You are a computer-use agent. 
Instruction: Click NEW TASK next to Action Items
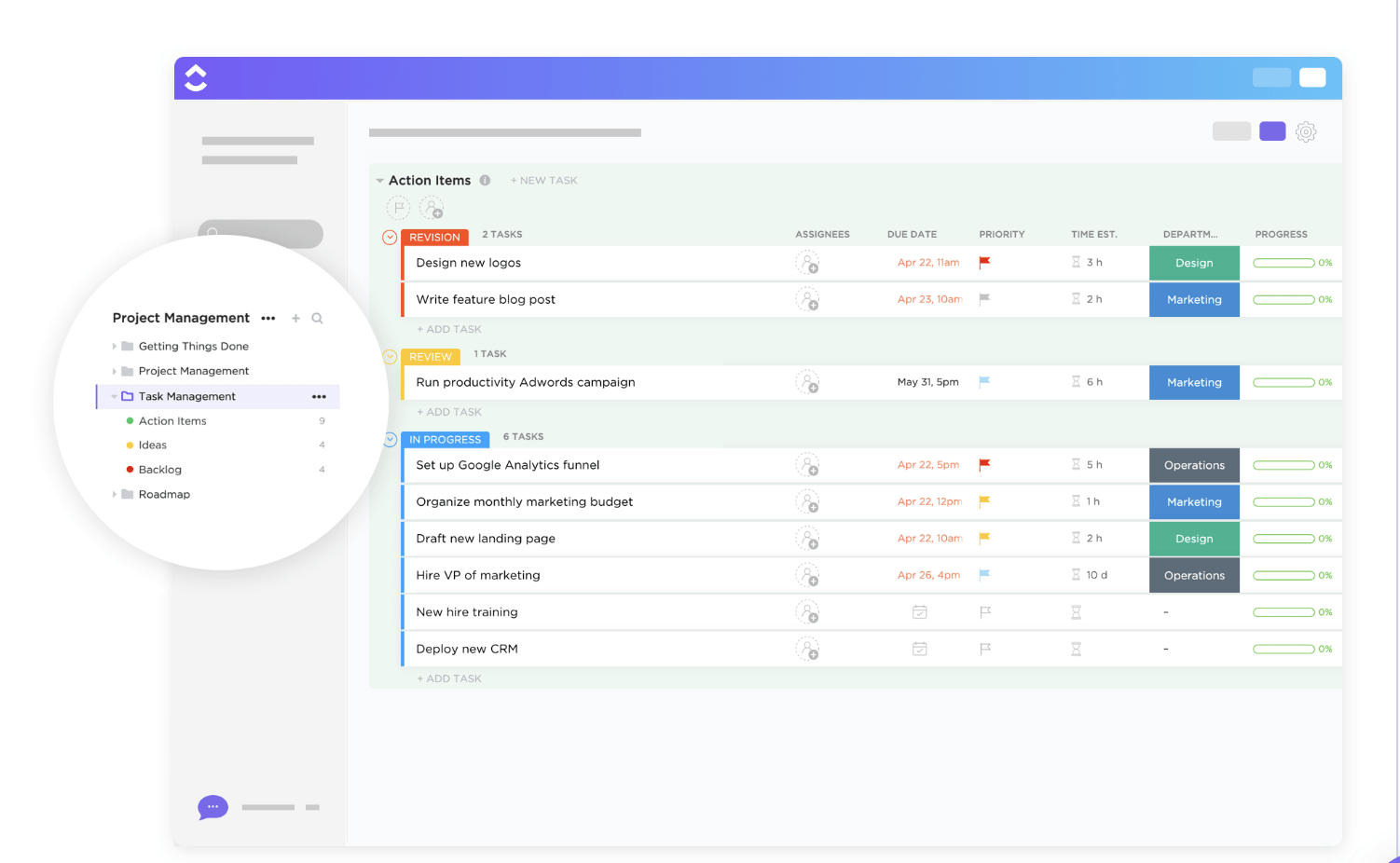pyautogui.click(x=544, y=181)
